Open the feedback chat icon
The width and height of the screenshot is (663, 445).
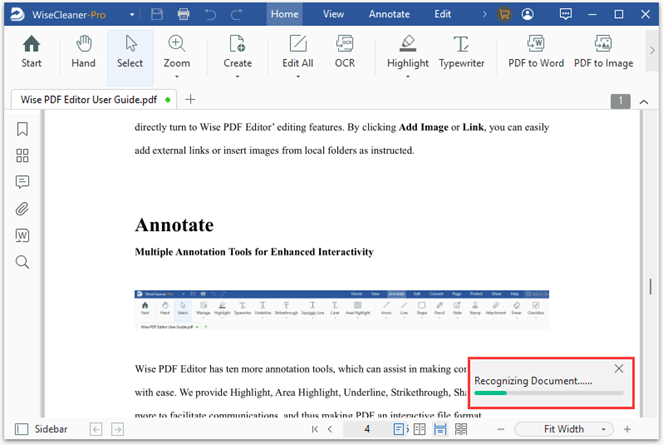tap(565, 14)
